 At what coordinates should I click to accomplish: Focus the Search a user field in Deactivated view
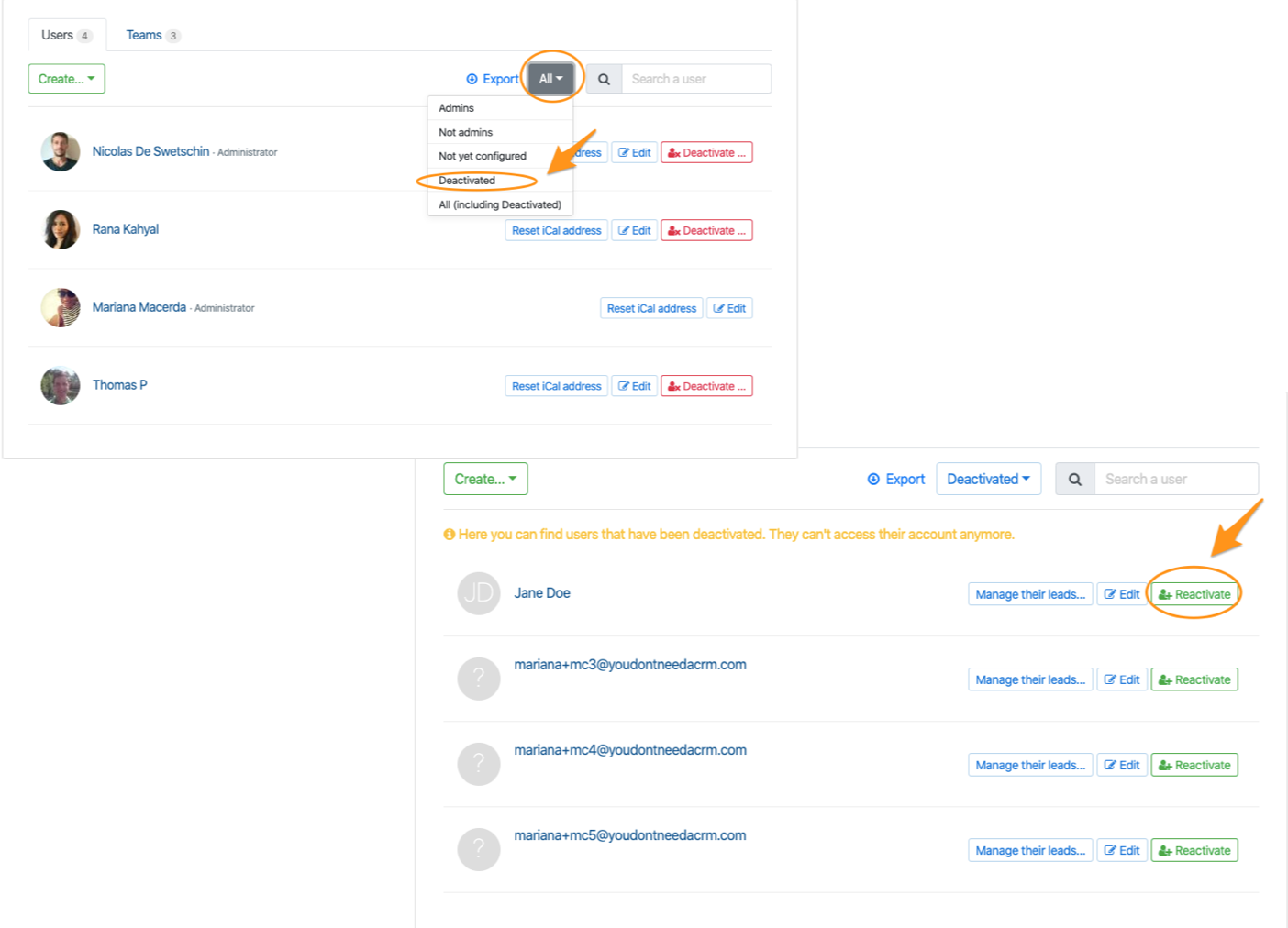(1175, 480)
